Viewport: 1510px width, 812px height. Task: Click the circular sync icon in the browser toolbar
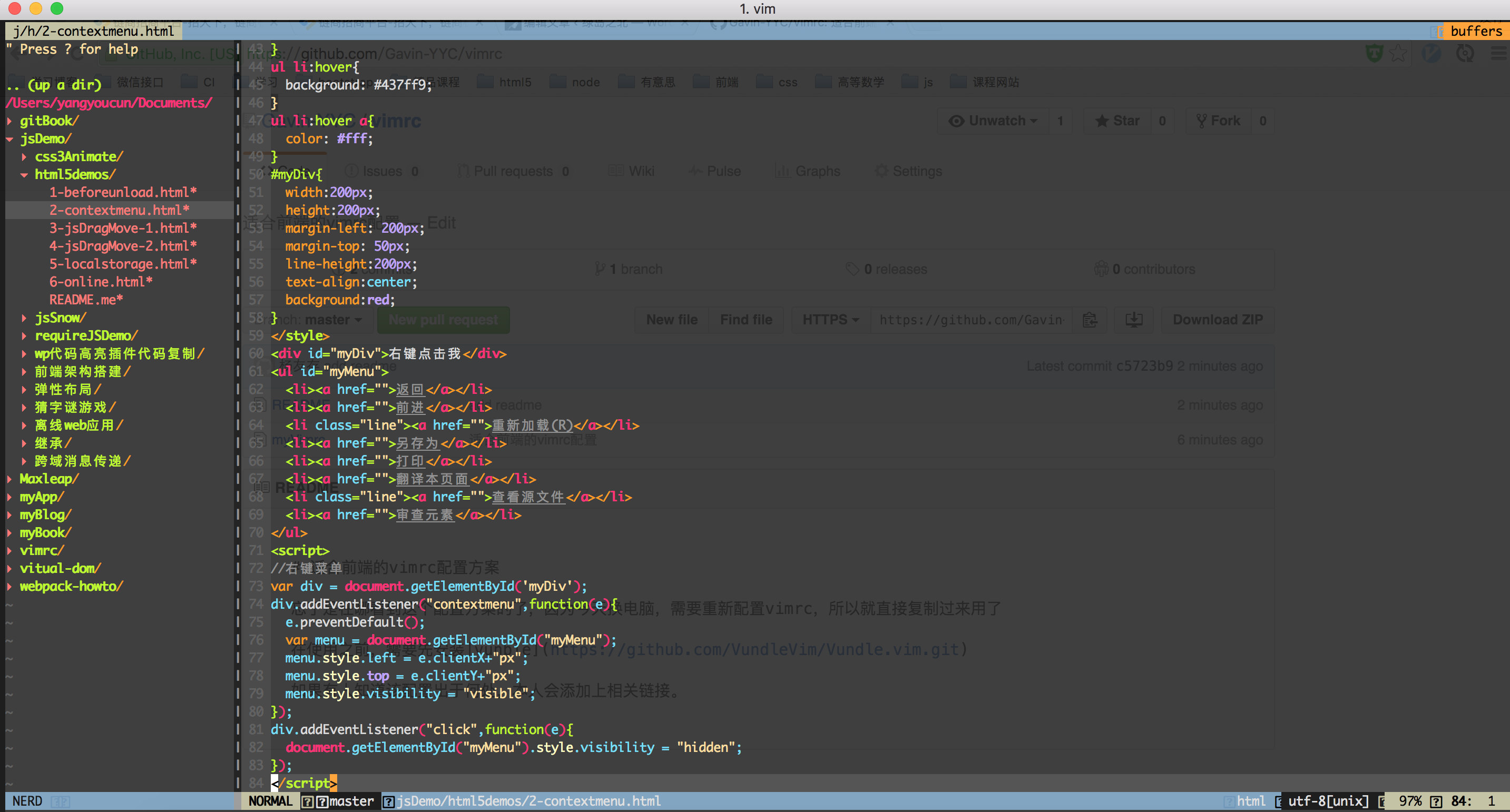[1465, 53]
